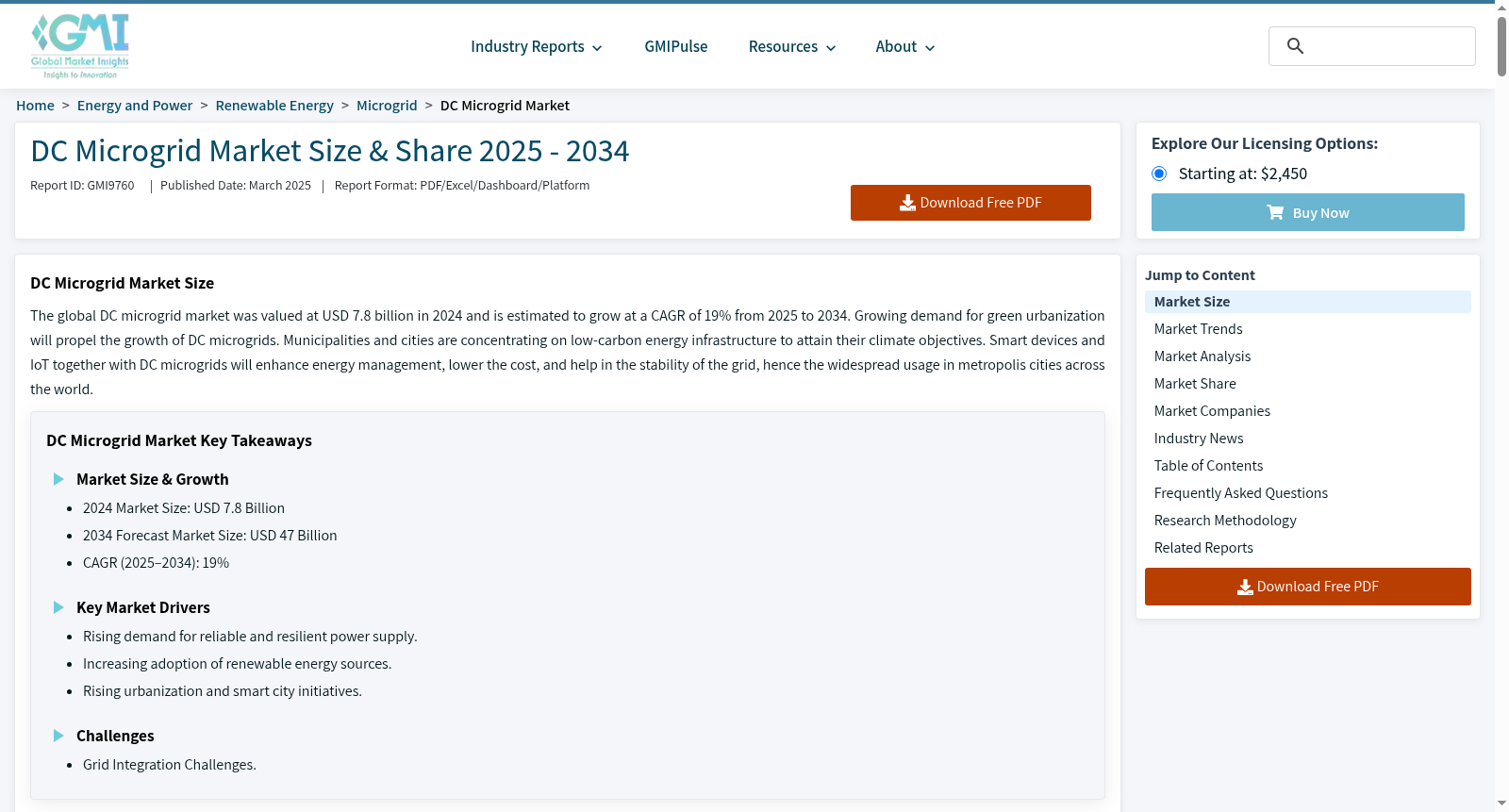Collapse Market Size & Growth triangle
1509x812 pixels.
(x=58, y=479)
